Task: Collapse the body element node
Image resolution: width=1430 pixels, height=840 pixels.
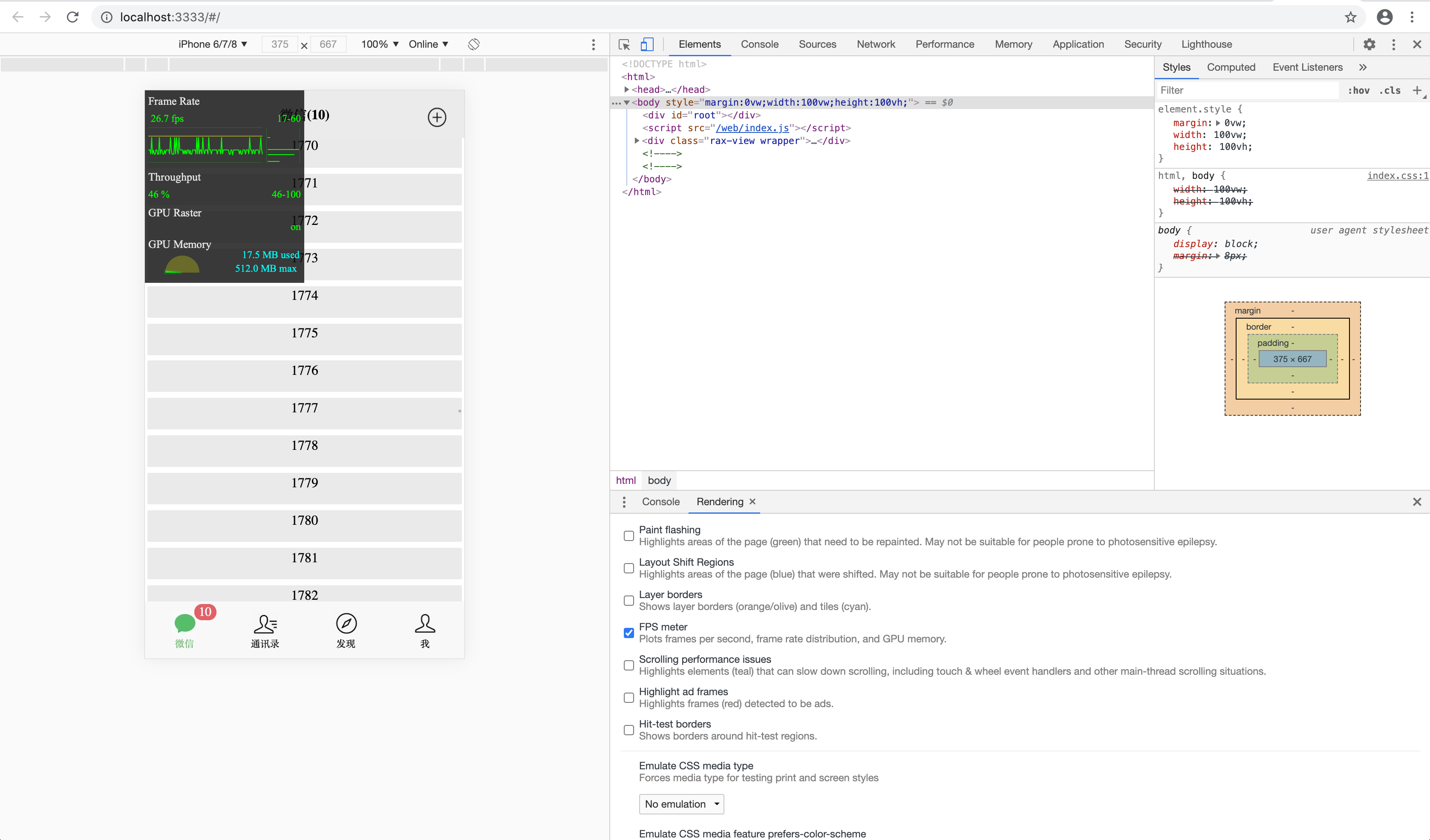Action: tap(626, 103)
